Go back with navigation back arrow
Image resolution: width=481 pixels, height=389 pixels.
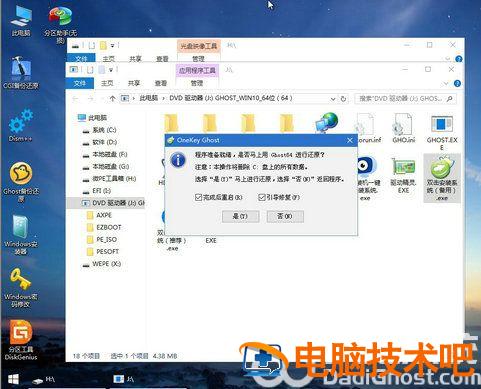tap(76, 99)
